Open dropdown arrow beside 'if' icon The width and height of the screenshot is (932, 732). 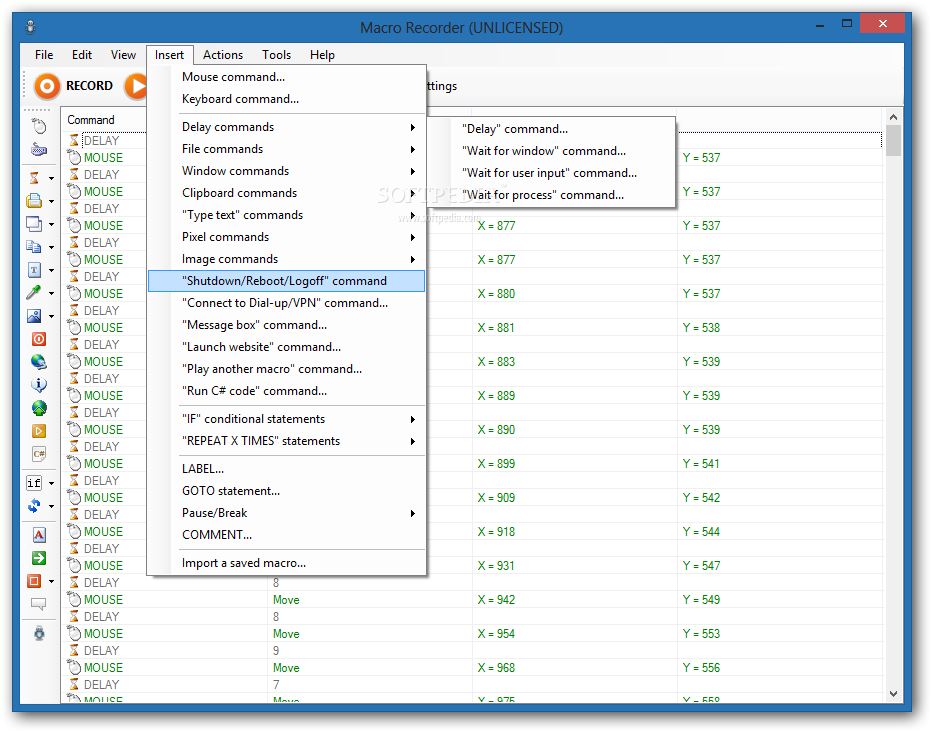pyautogui.click(x=51, y=483)
